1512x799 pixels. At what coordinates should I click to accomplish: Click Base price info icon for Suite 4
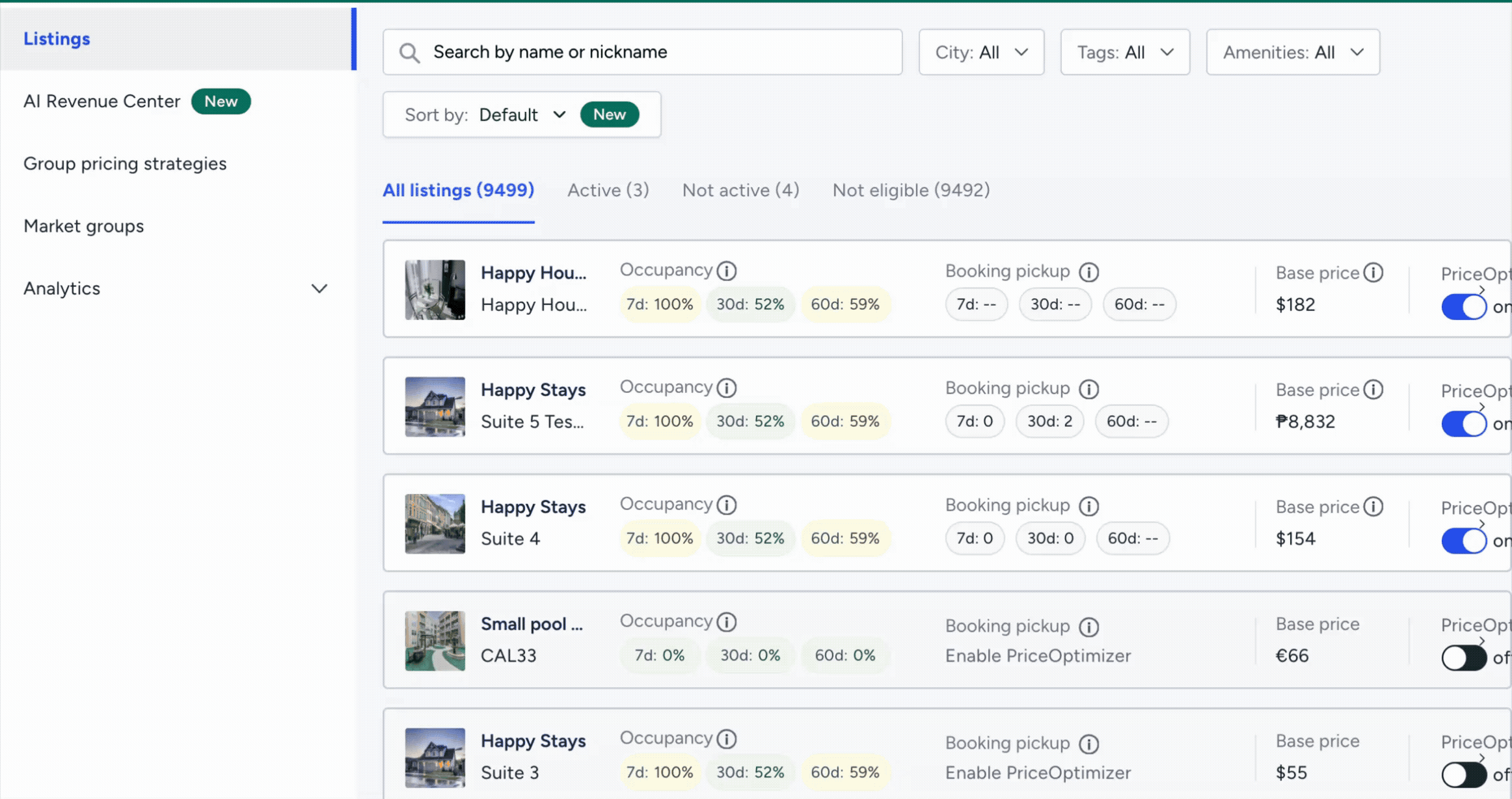[1373, 506]
